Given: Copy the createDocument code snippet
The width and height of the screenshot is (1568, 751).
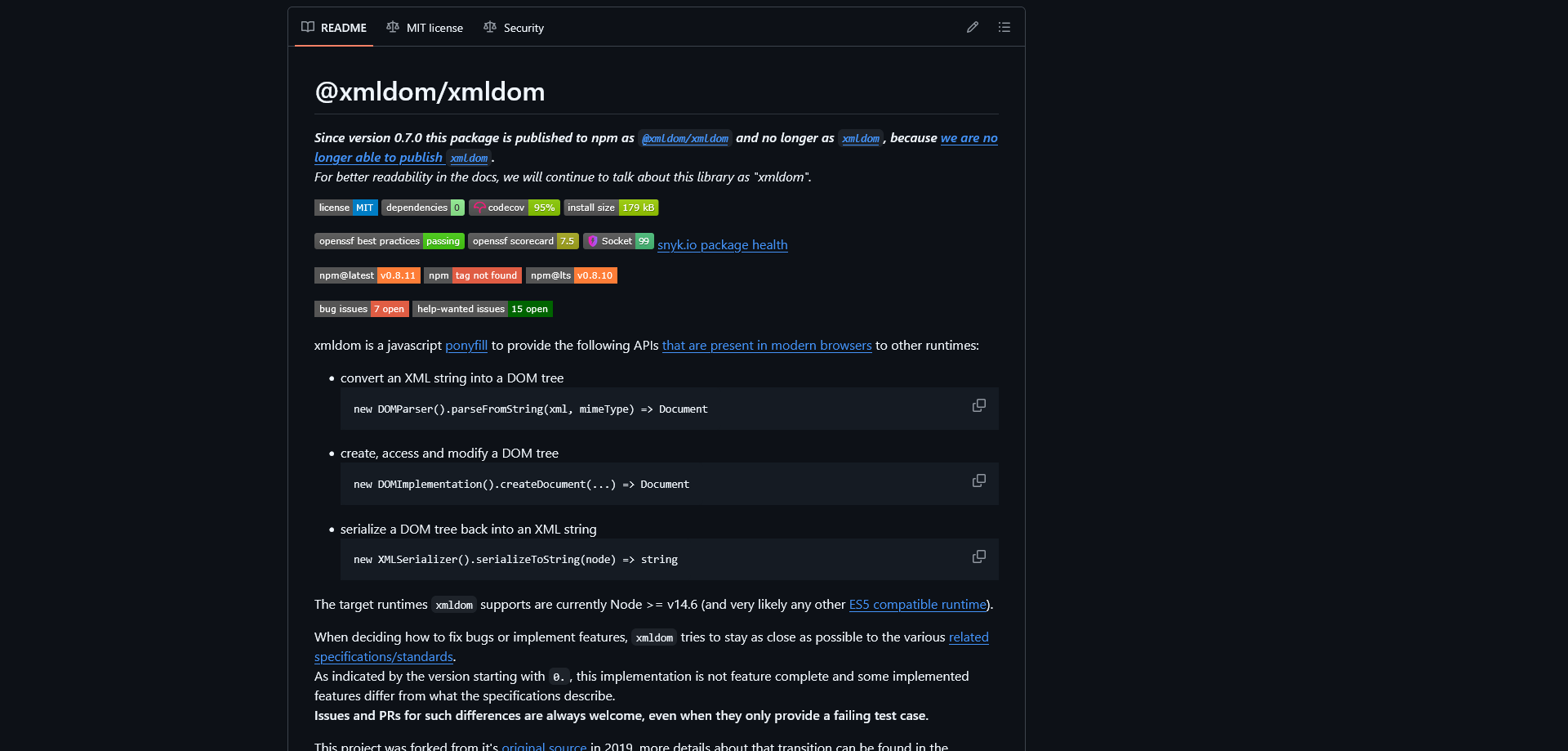Looking at the screenshot, I should click(978, 481).
